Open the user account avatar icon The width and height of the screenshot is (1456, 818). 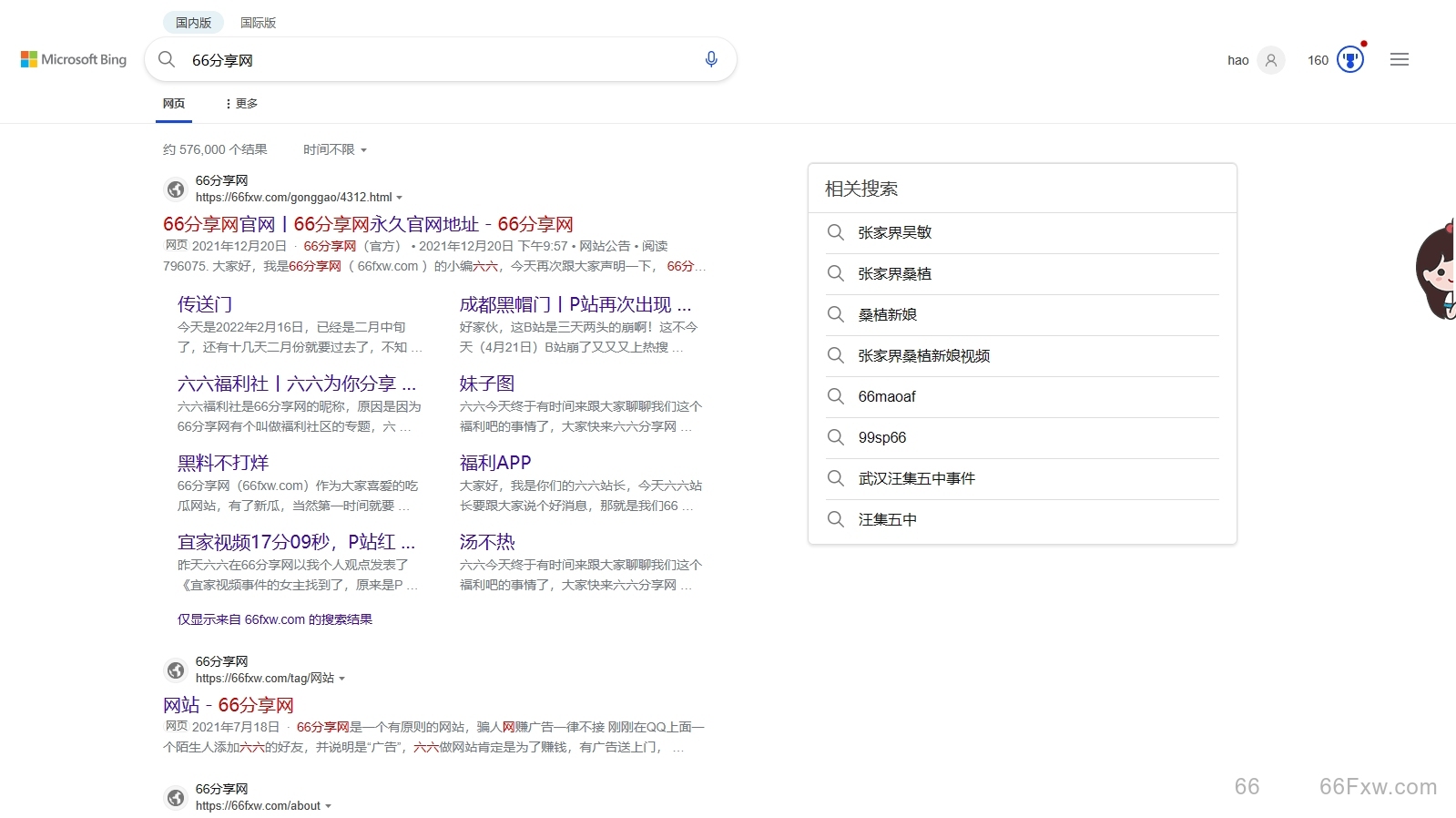[x=1271, y=60]
